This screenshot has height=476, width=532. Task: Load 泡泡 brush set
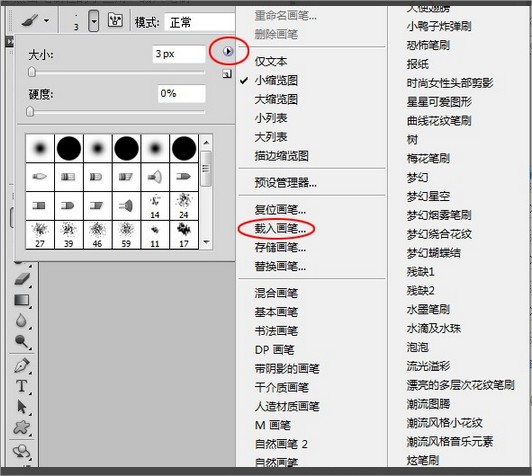(x=417, y=347)
